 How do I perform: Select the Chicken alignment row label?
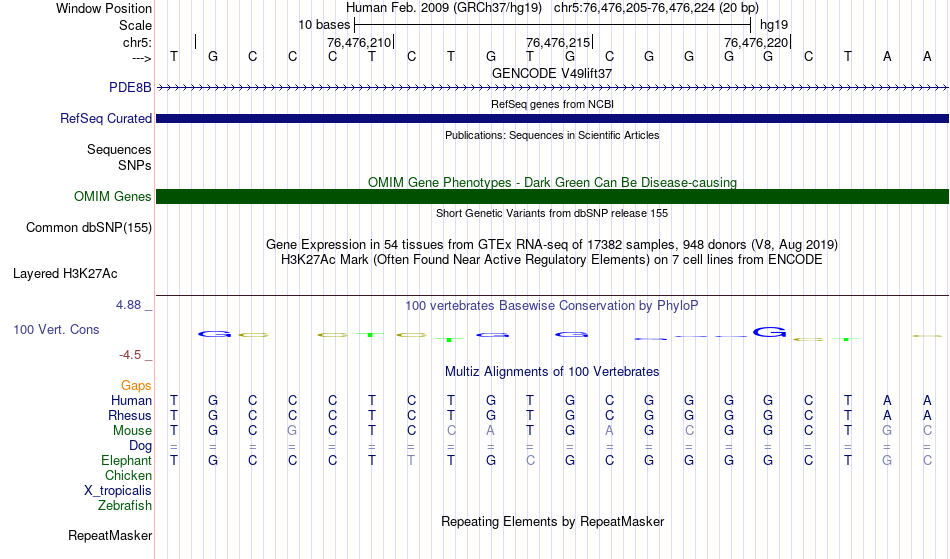128,475
